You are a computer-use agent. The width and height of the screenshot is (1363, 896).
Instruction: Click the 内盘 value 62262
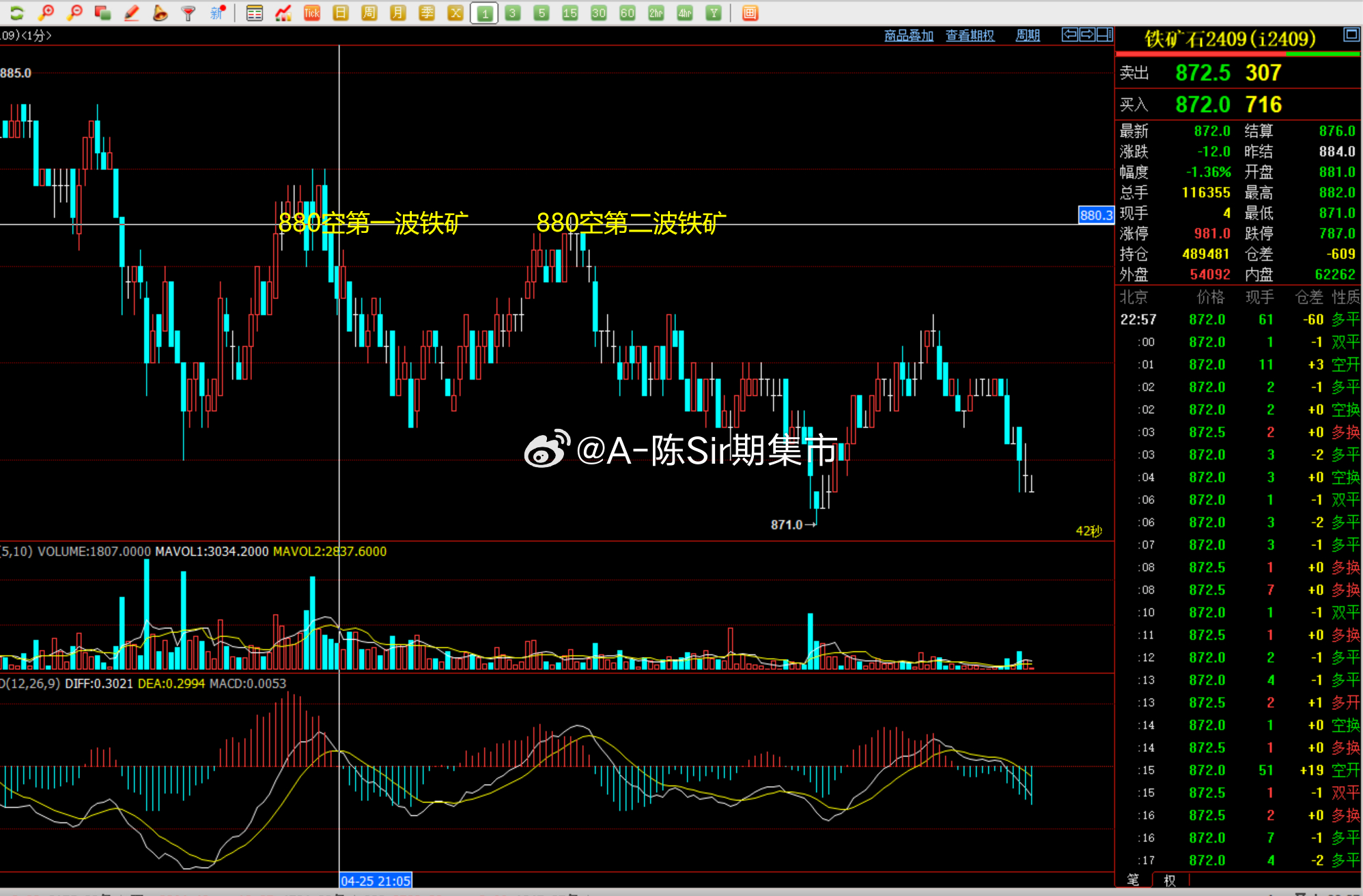(x=1335, y=275)
